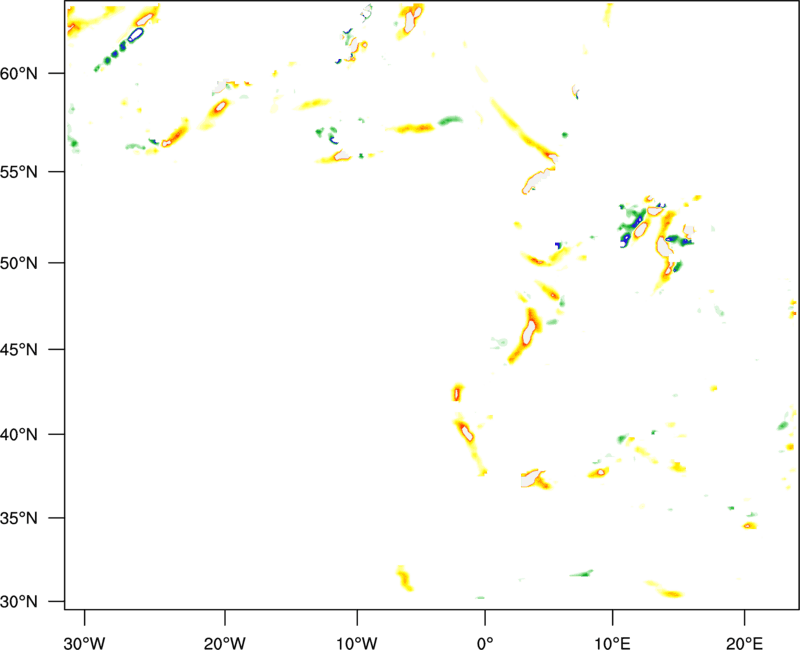Screen dimensions: 800x650
Task: Click the 0° longitude label
Action: 485,643
